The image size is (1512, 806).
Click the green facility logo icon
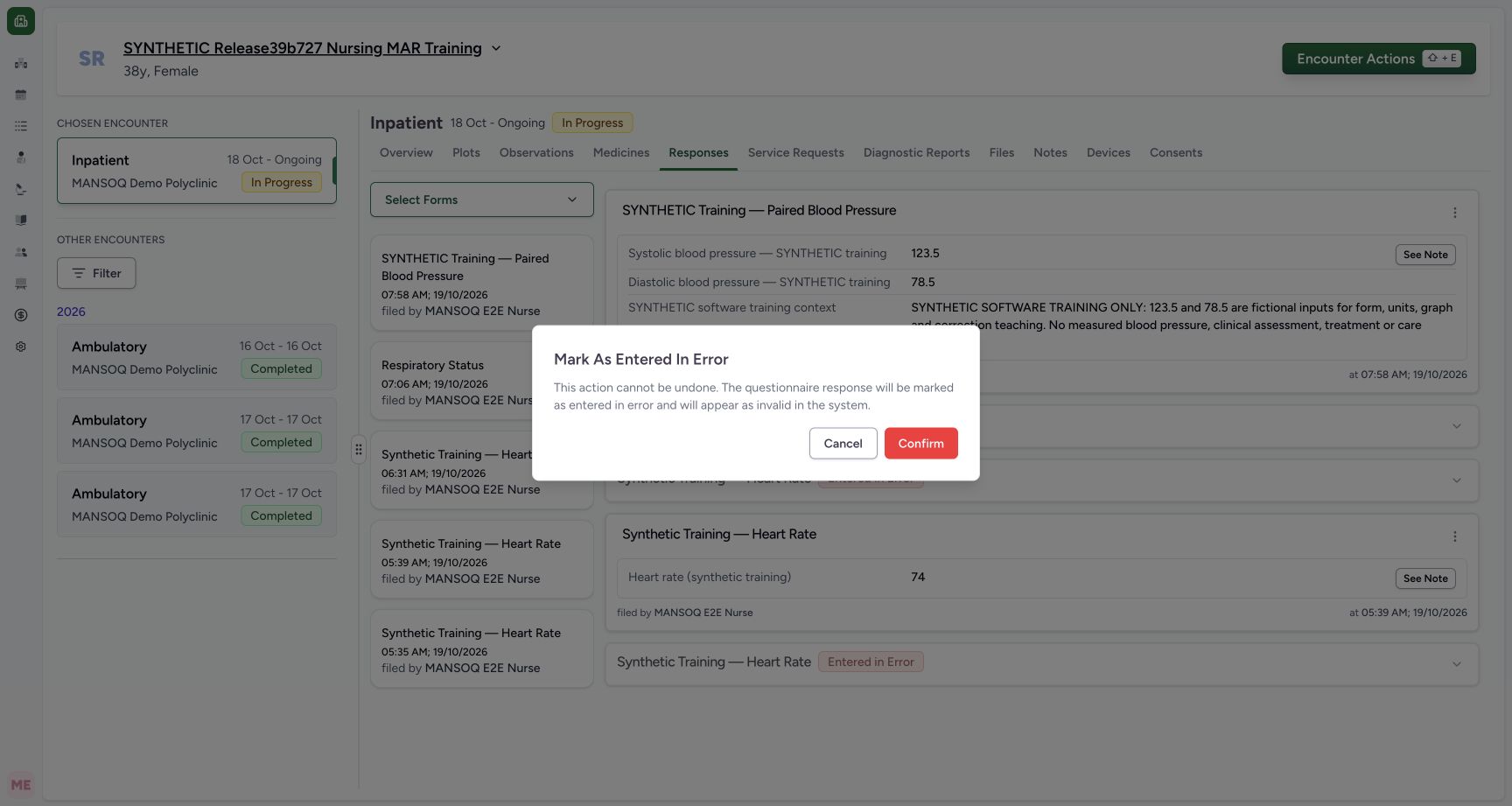(21, 21)
